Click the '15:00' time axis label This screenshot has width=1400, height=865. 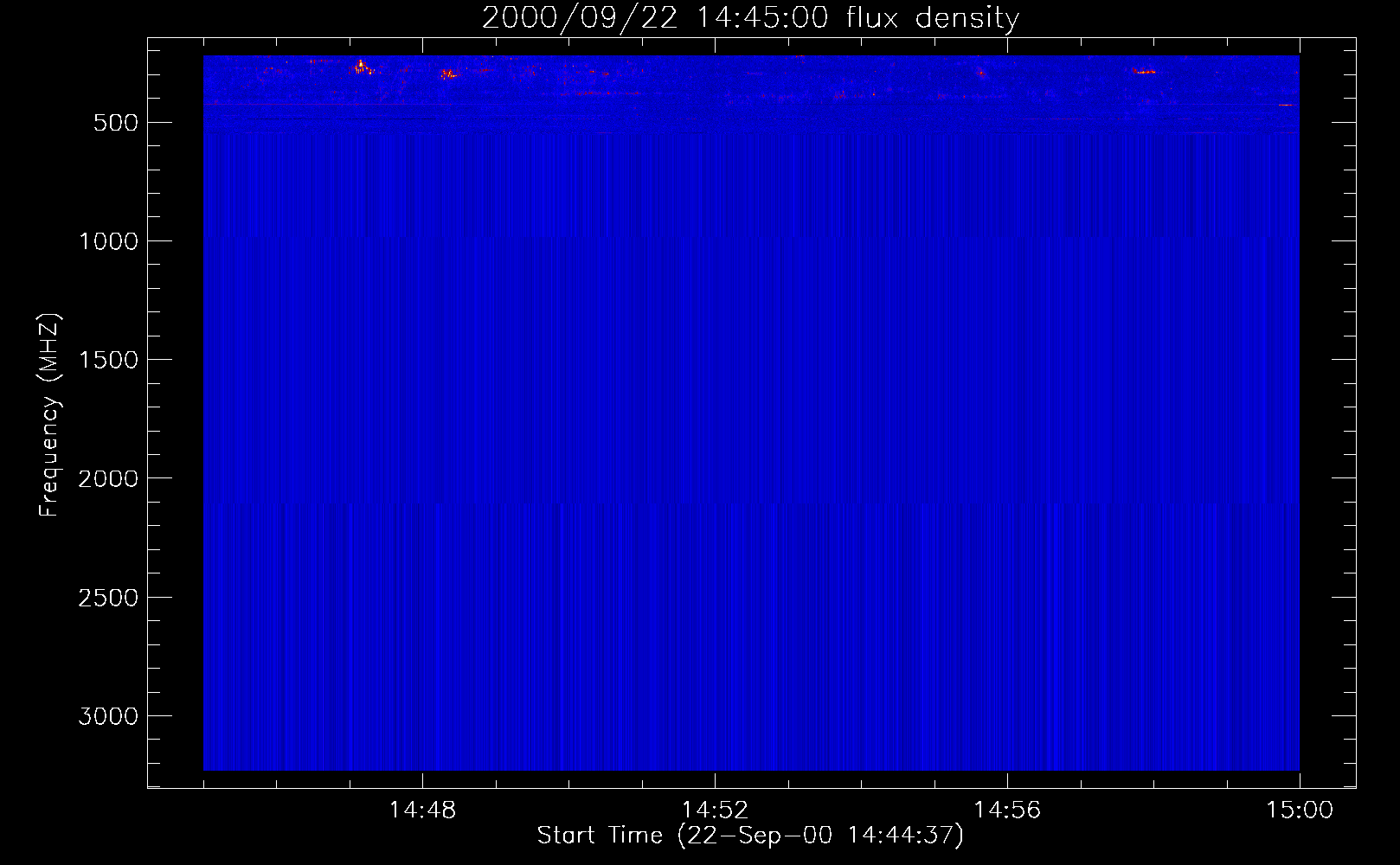click(1300, 811)
